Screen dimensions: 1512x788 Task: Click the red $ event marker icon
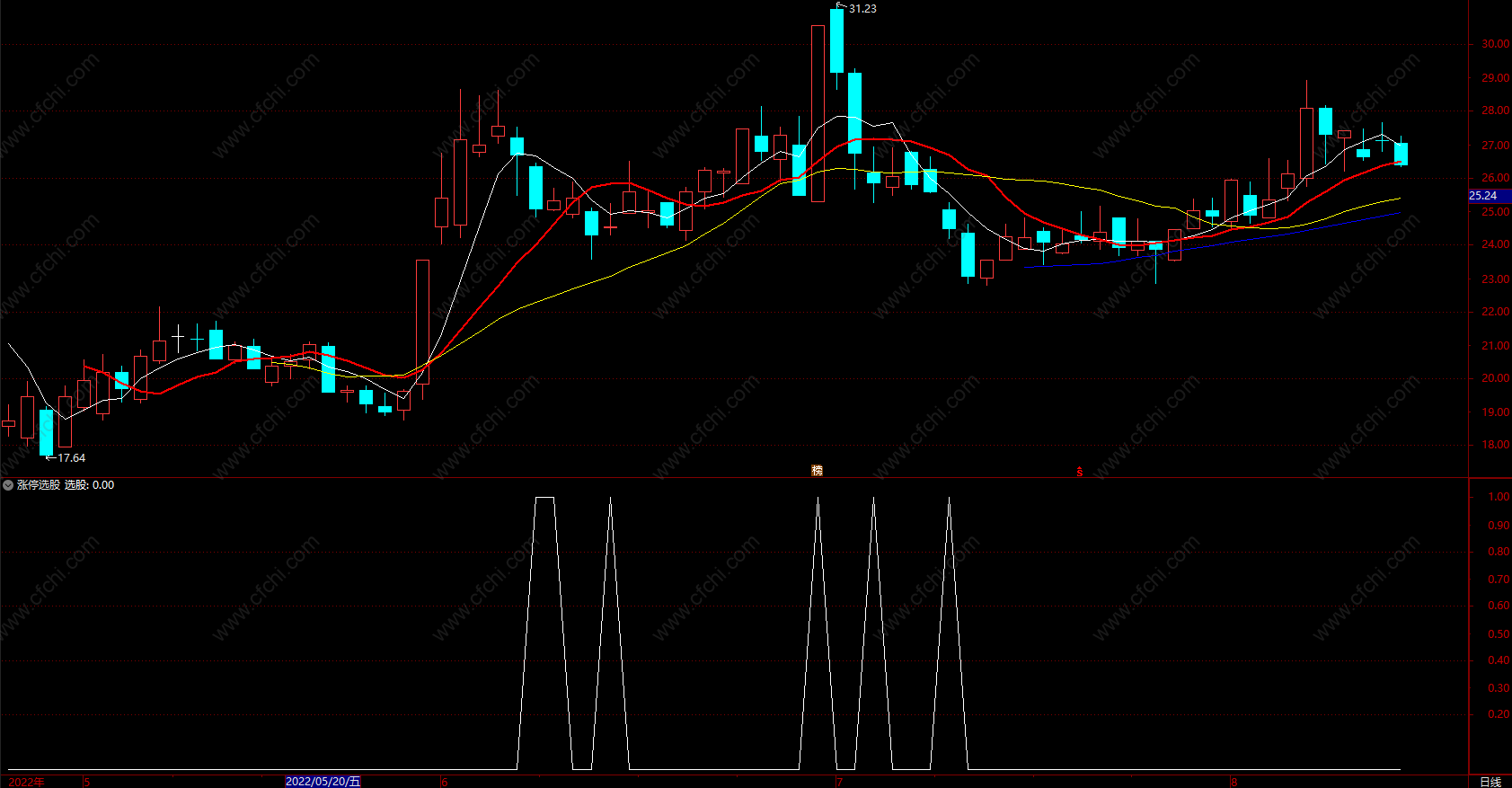point(1080,472)
